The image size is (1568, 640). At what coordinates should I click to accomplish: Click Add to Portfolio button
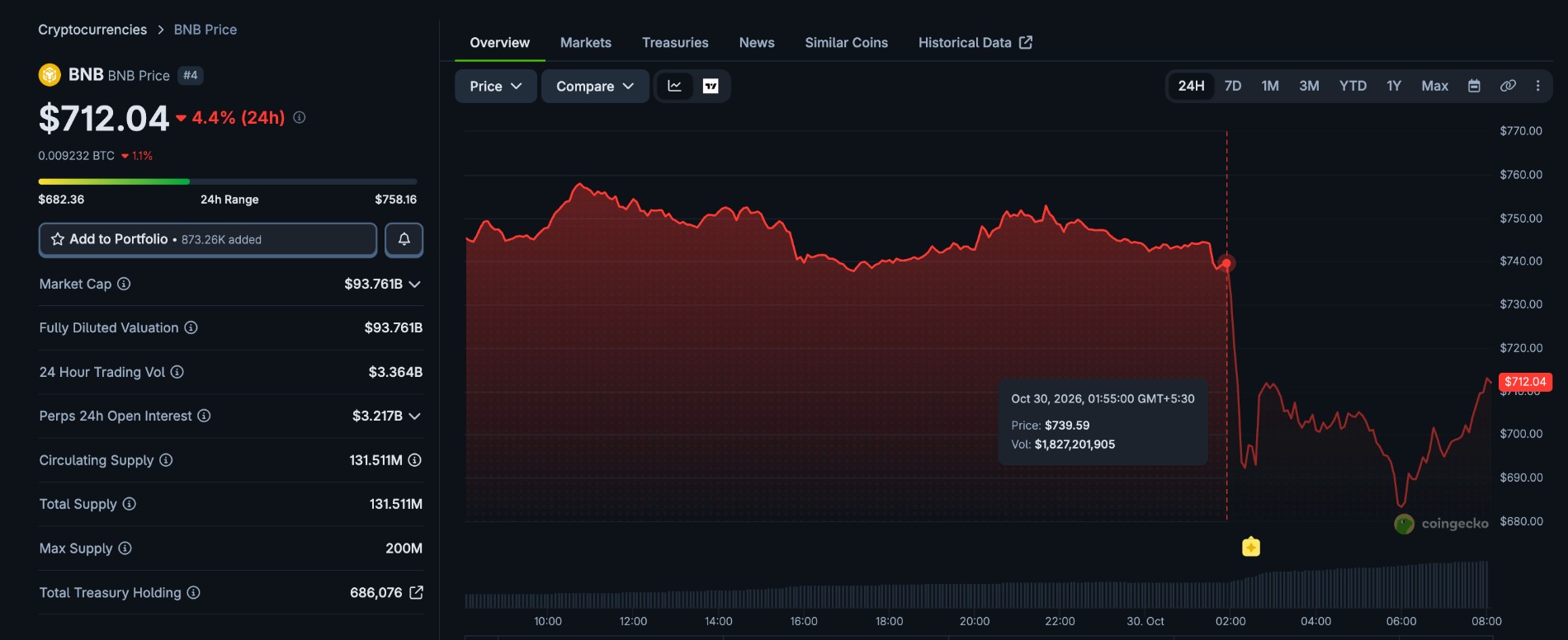[x=208, y=239]
